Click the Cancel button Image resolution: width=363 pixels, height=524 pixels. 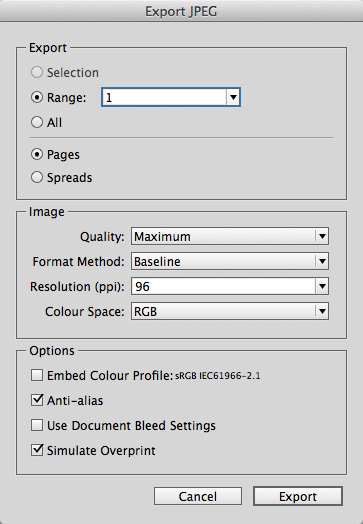(198, 496)
